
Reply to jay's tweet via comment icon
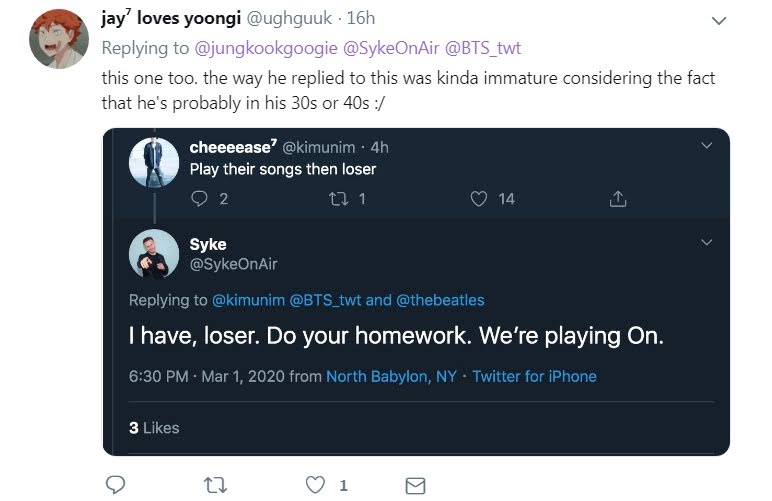115,485
